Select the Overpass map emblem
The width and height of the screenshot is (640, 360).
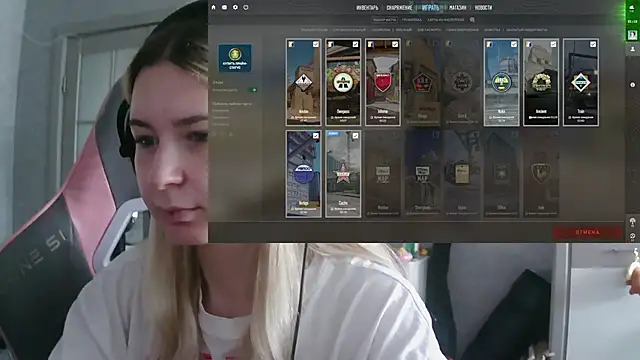pos(343,82)
